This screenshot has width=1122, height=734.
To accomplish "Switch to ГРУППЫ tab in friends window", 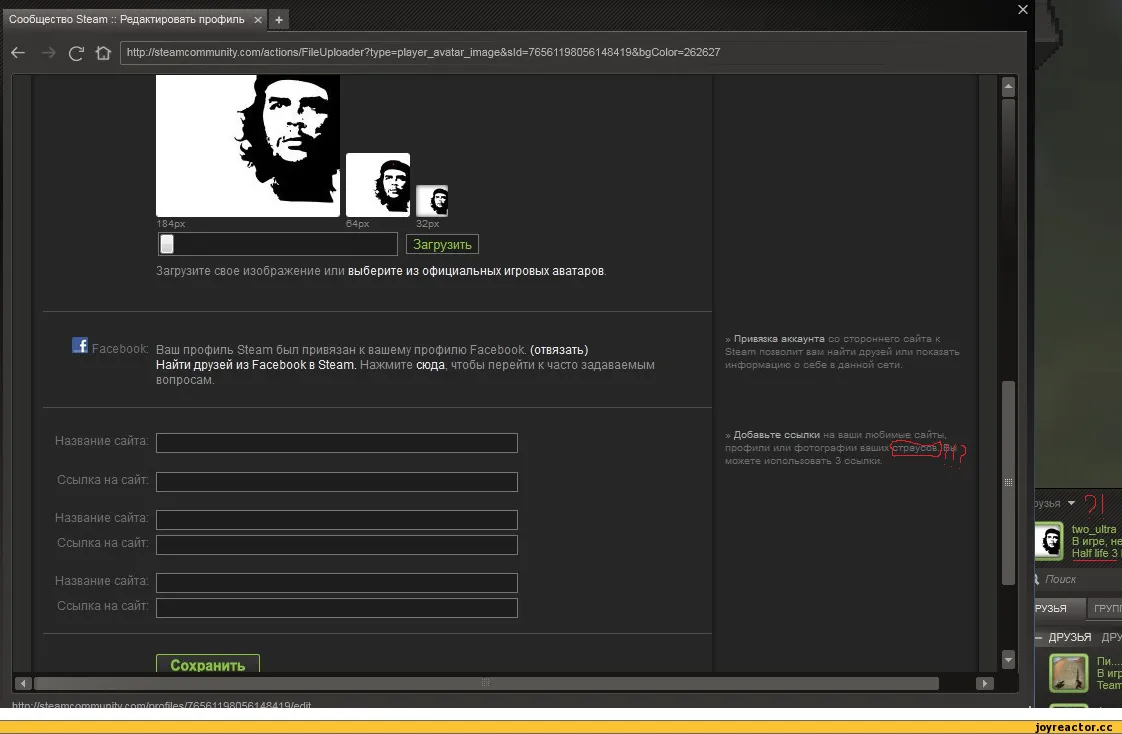I will pos(1105,608).
